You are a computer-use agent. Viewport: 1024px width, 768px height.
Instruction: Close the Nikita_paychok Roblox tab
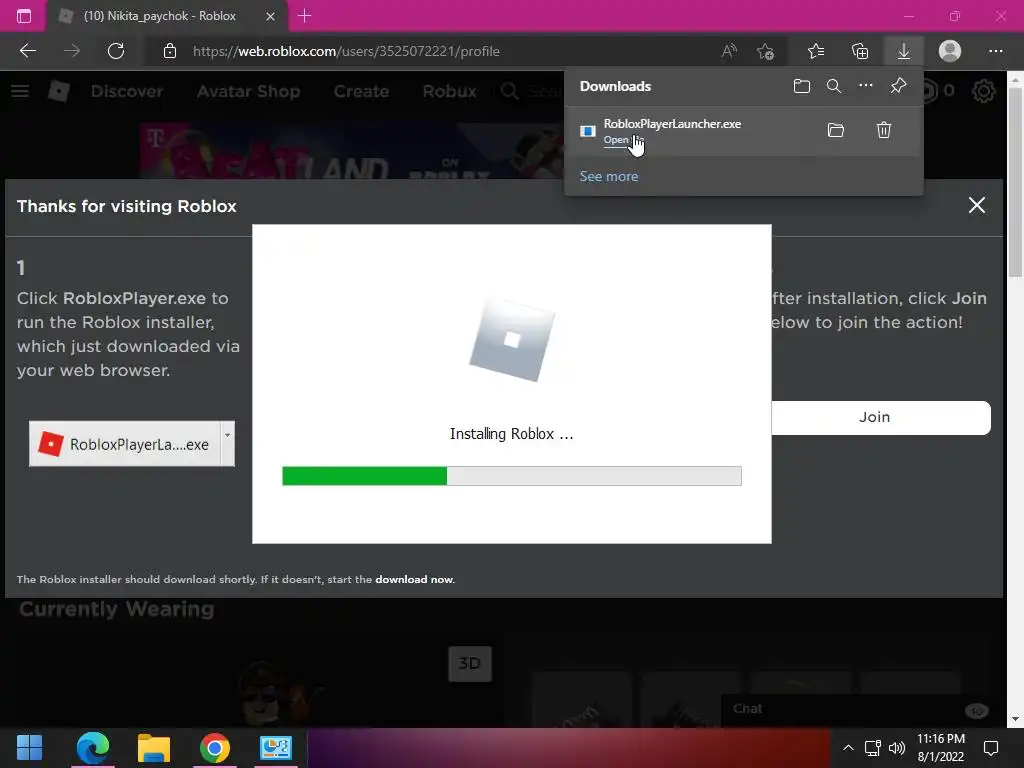click(x=270, y=16)
